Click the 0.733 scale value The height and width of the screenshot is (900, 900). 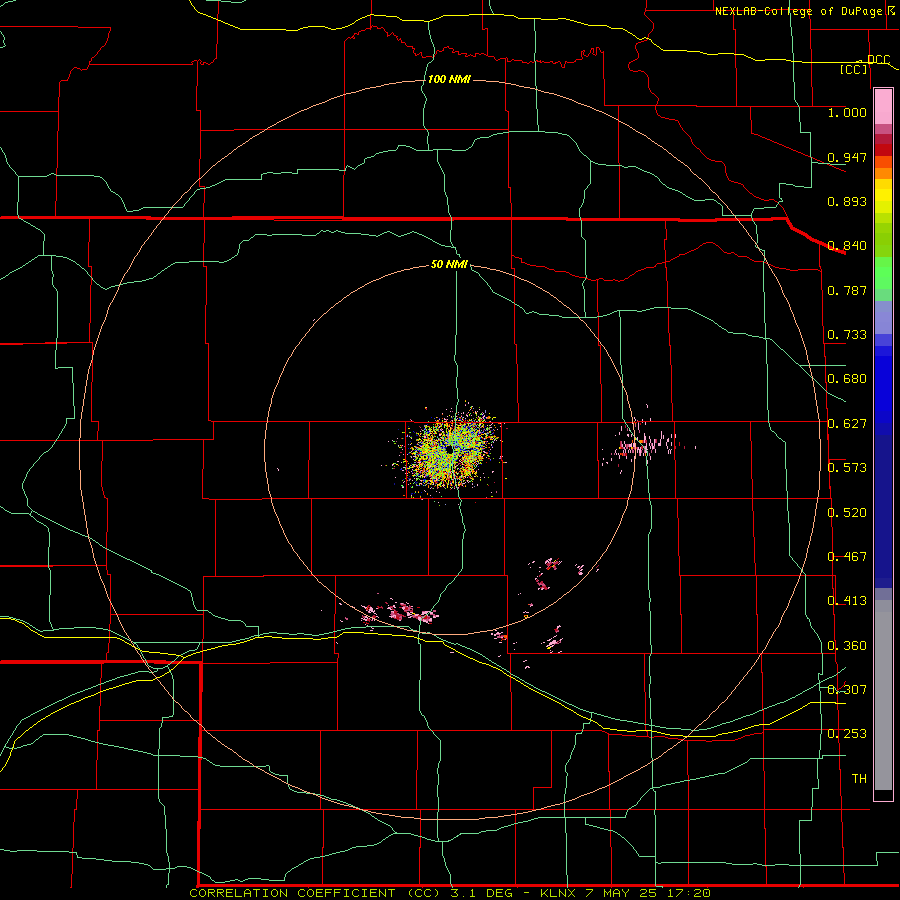click(x=847, y=334)
